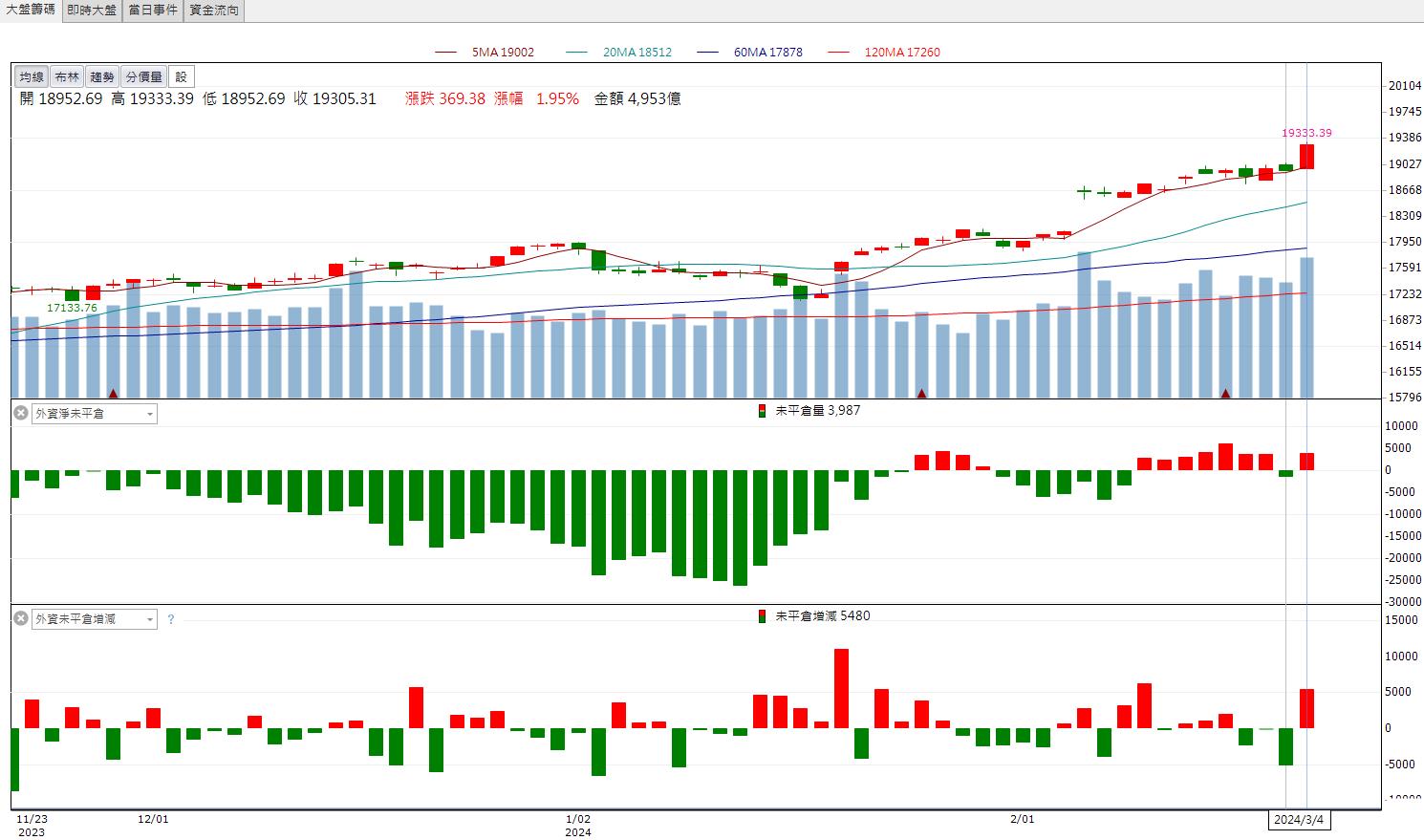This screenshot has height=840, width=1424.
Task: Switch to the 即時大盤 tab
Action: point(92,11)
